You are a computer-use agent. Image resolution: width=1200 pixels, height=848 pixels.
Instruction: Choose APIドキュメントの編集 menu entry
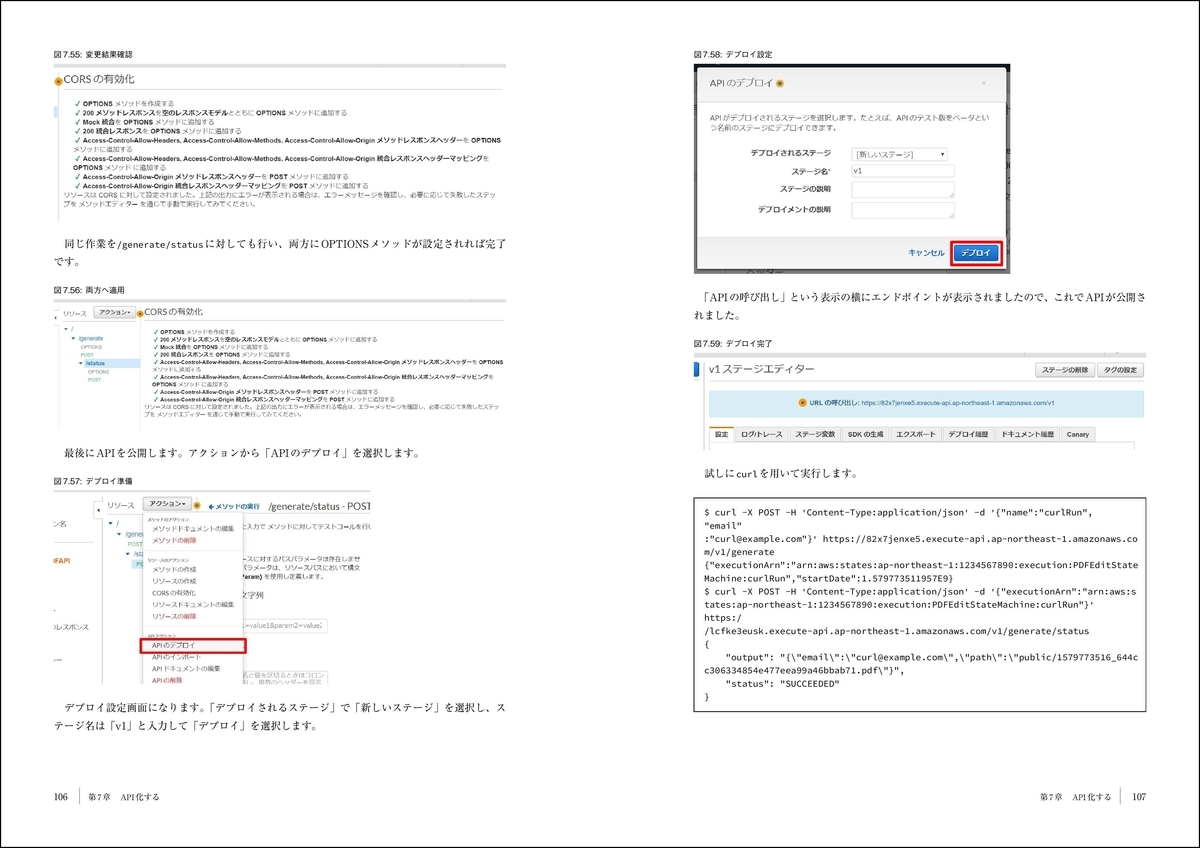click(186, 669)
